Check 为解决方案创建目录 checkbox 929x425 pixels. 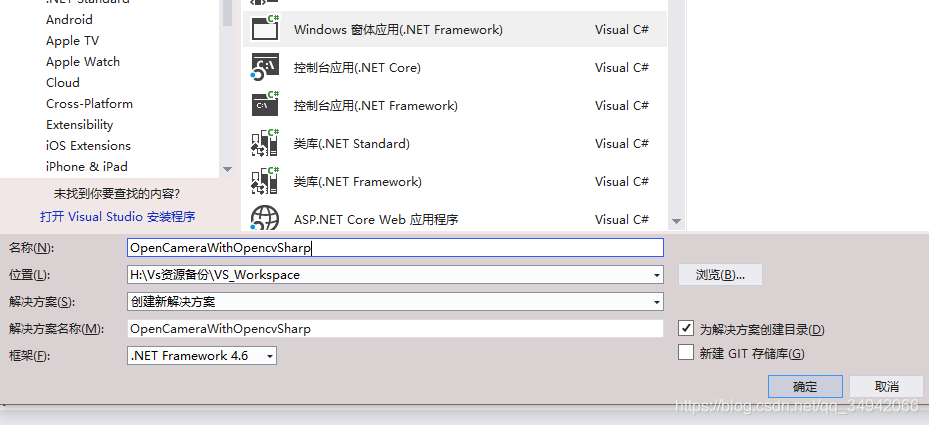point(686,328)
